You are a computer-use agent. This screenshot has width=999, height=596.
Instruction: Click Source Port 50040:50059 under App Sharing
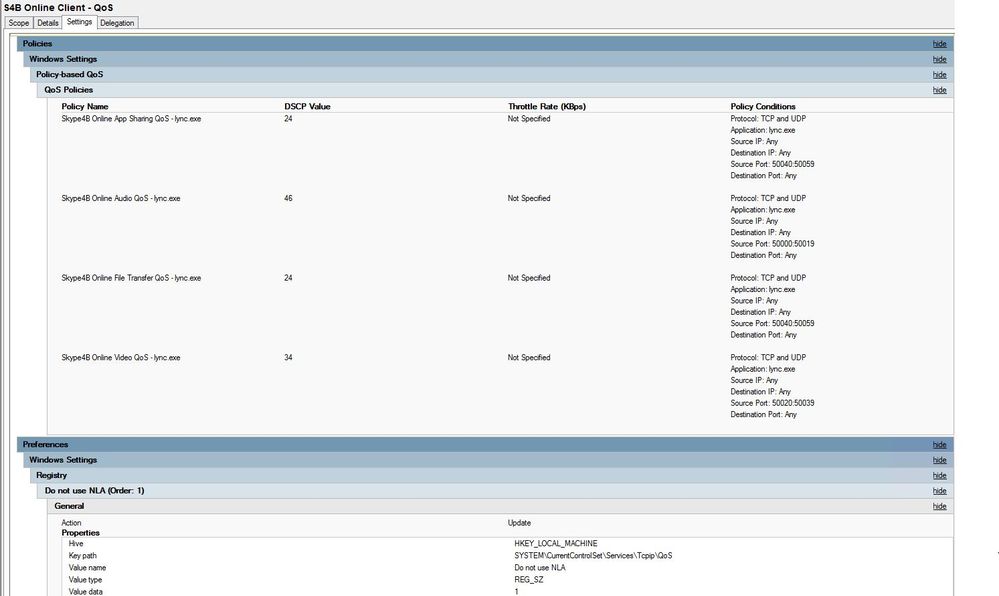point(772,164)
